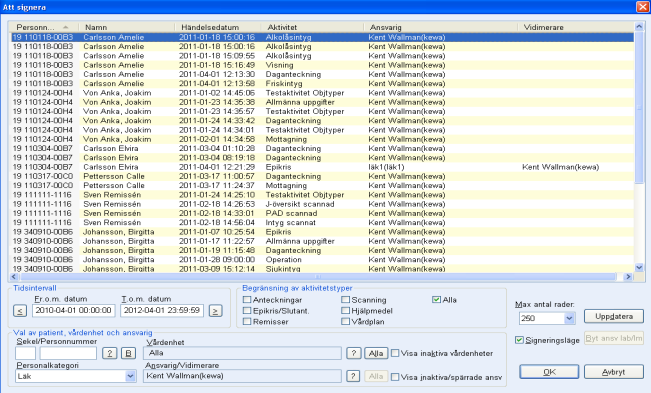Click the Uppdatera button
The width and height of the screenshot is (651, 393).
coord(614,316)
